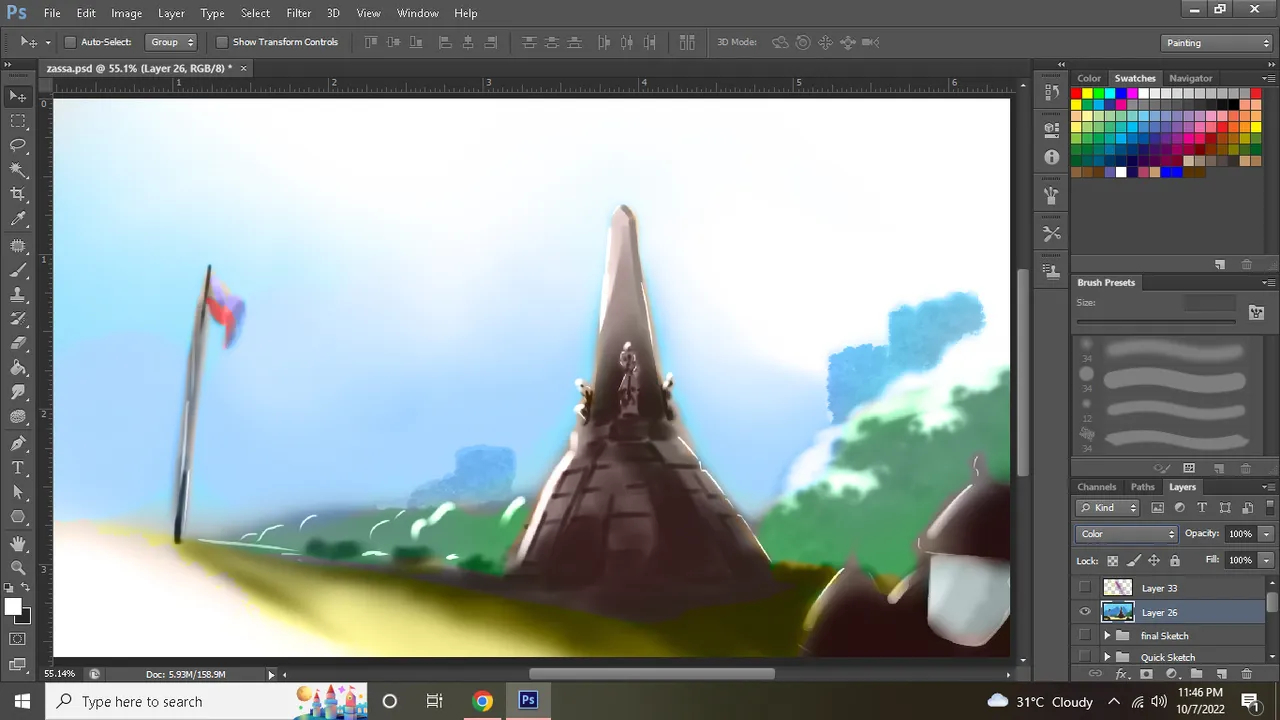Image resolution: width=1280 pixels, height=720 pixels.
Task: Open the Windows notification center
Action: coord(1250,701)
